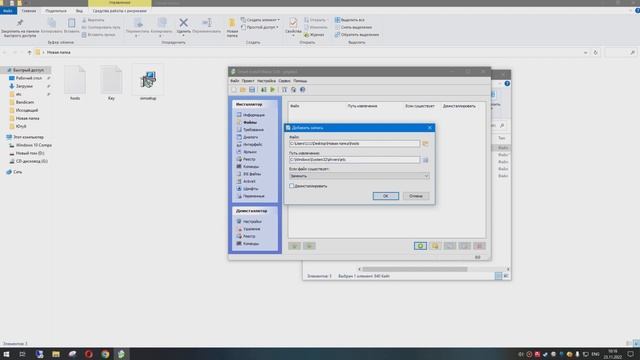Screen dimensions: 640x360
Task: Open Сервис menu in Smart Install Maker
Action: [x=284, y=81]
